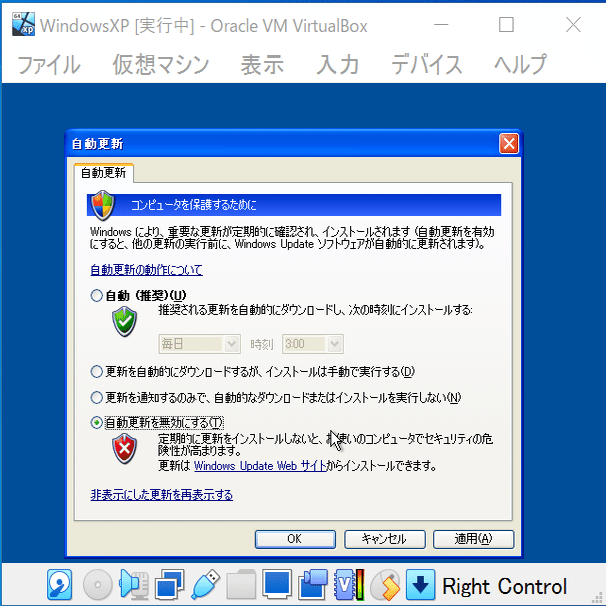Minimize the VirtualBox window
606x606 pixels.
441,25
